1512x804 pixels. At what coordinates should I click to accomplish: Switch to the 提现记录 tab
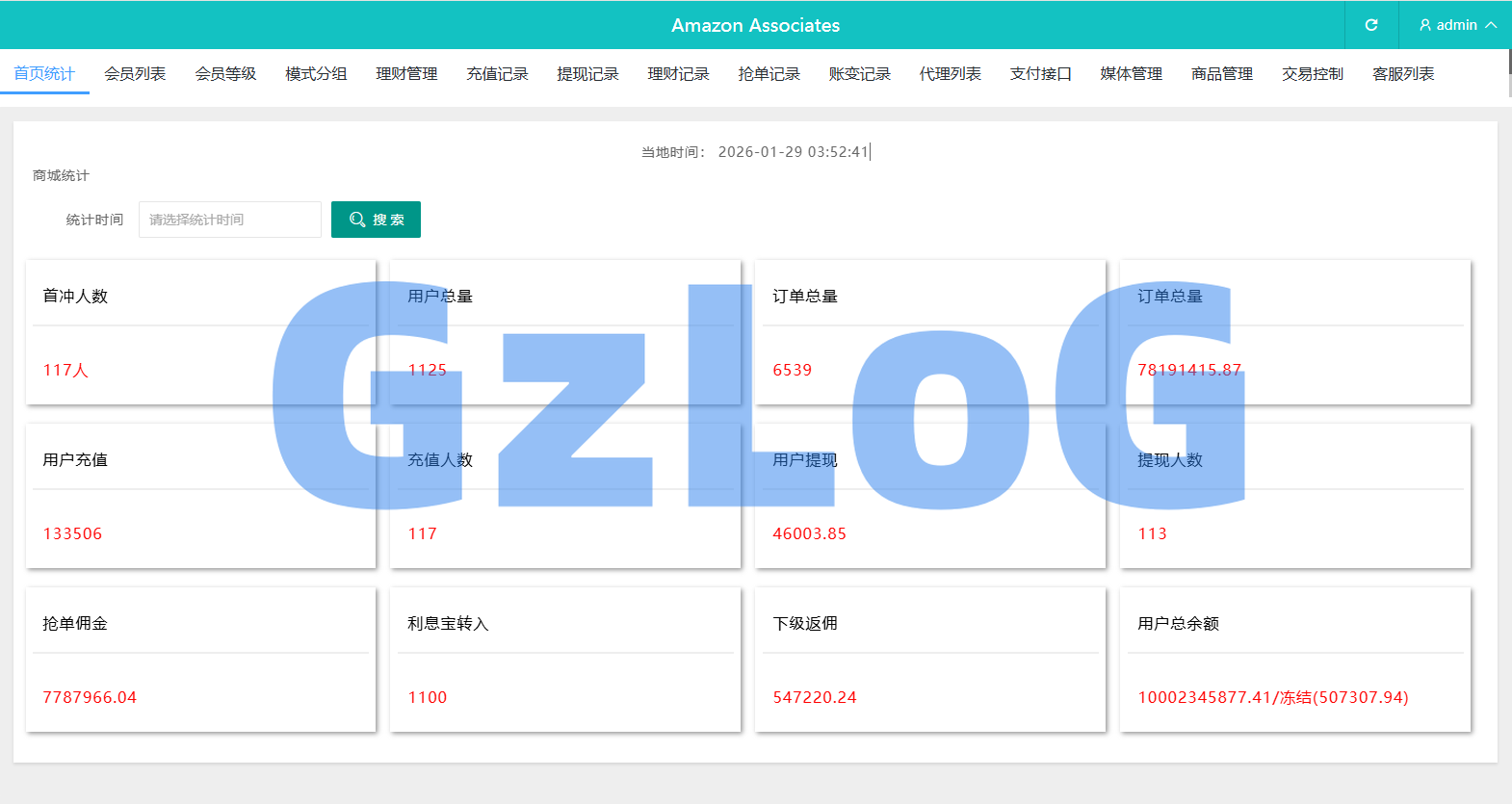(587, 74)
